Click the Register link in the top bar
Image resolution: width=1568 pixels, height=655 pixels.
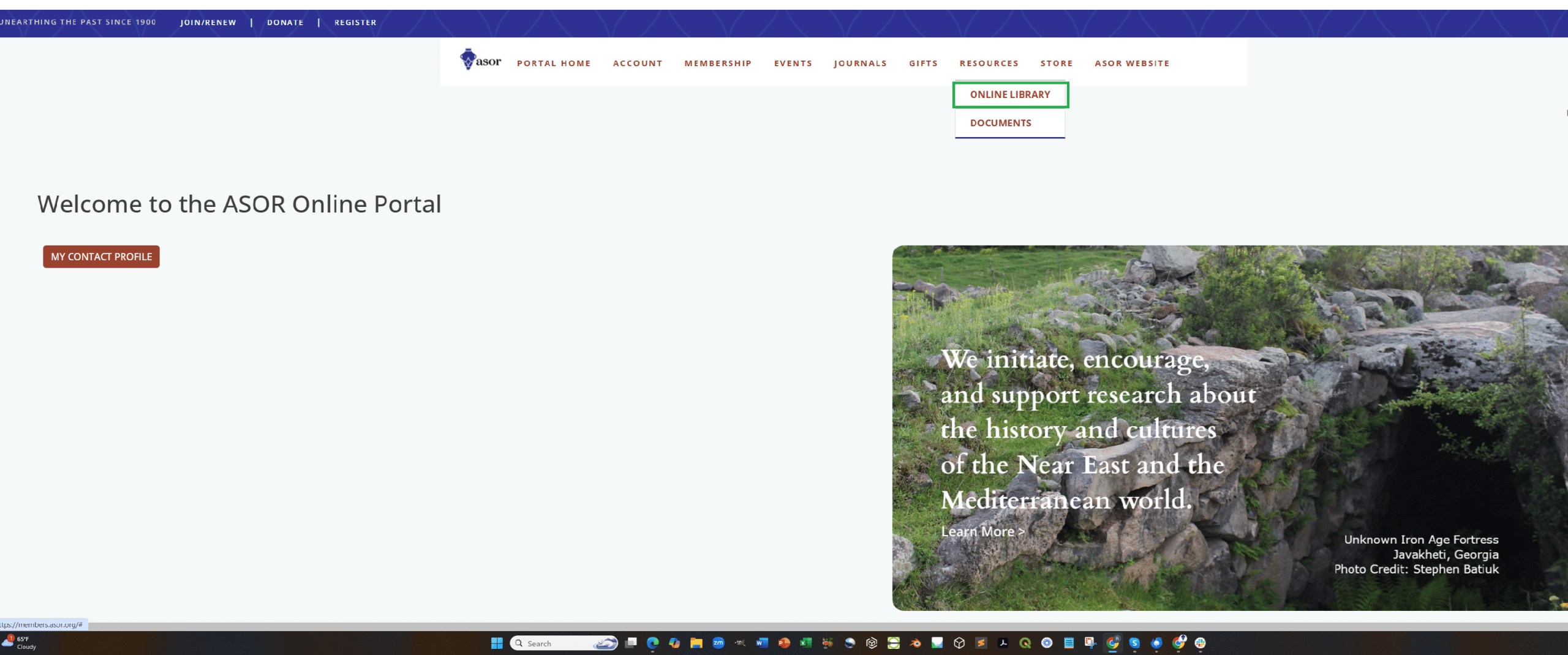pyautogui.click(x=355, y=23)
